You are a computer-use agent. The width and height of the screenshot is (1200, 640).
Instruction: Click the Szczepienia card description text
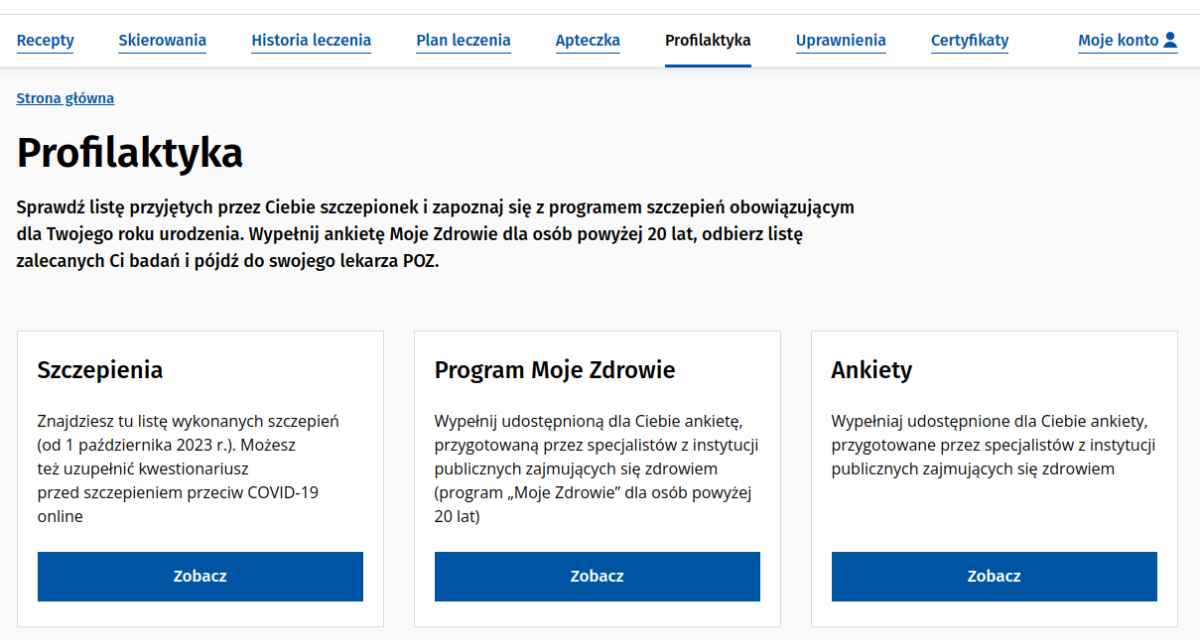[x=188, y=468]
